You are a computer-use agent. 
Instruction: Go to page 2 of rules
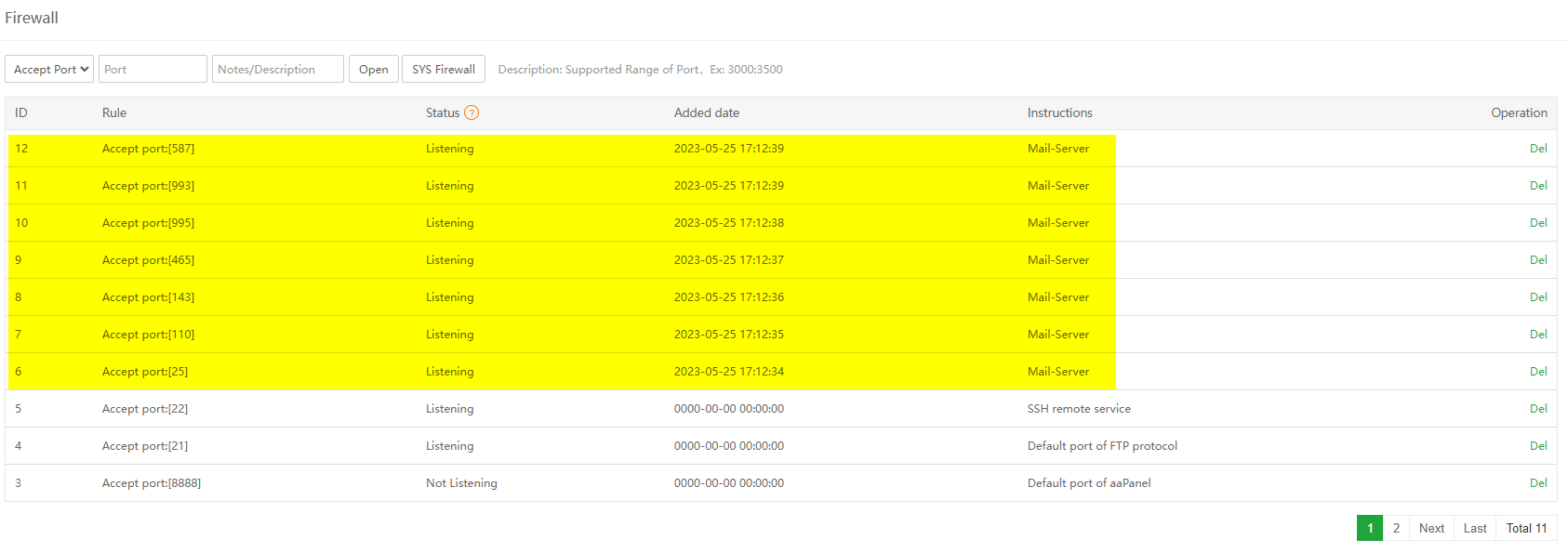(1396, 528)
